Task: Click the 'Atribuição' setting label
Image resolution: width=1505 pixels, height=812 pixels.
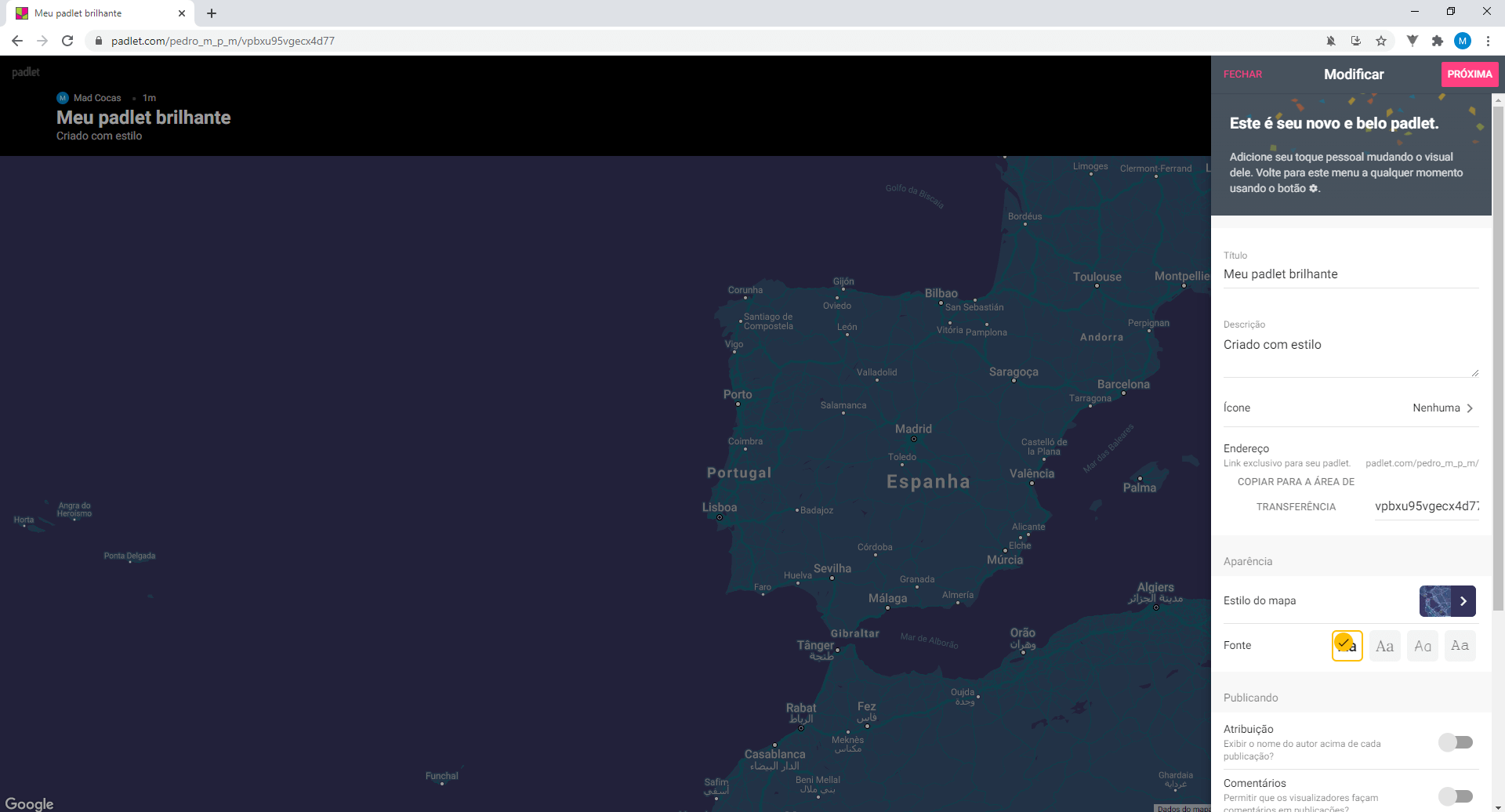Action: pyautogui.click(x=1248, y=730)
